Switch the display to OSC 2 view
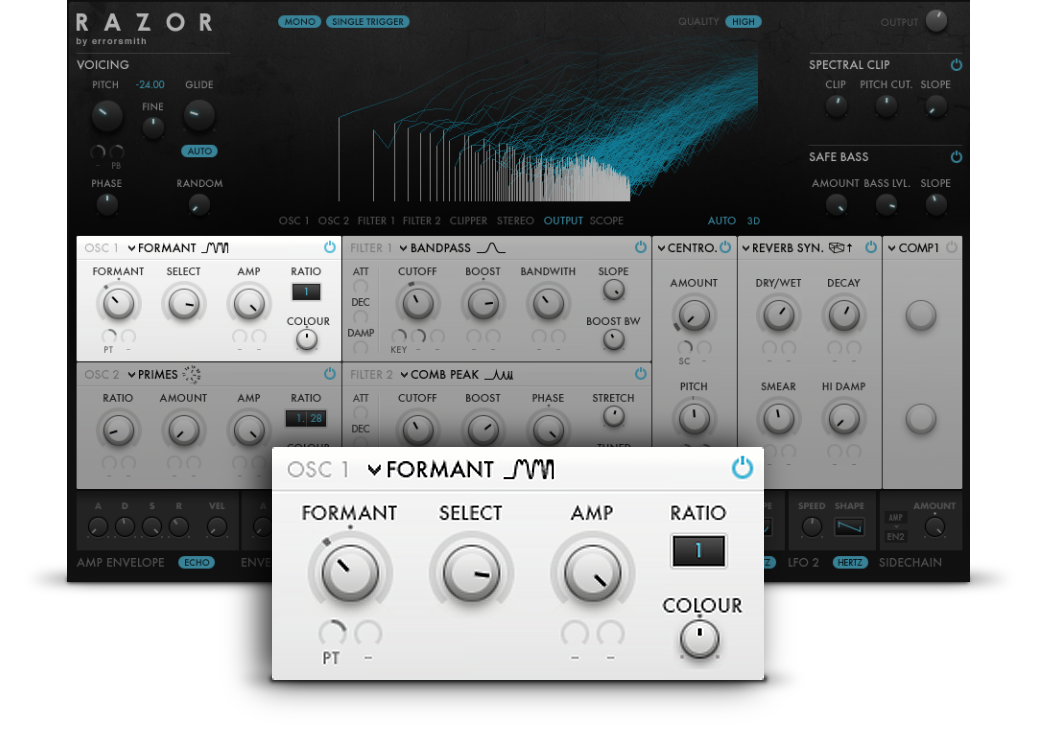The image size is (1040, 744). click(x=333, y=221)
